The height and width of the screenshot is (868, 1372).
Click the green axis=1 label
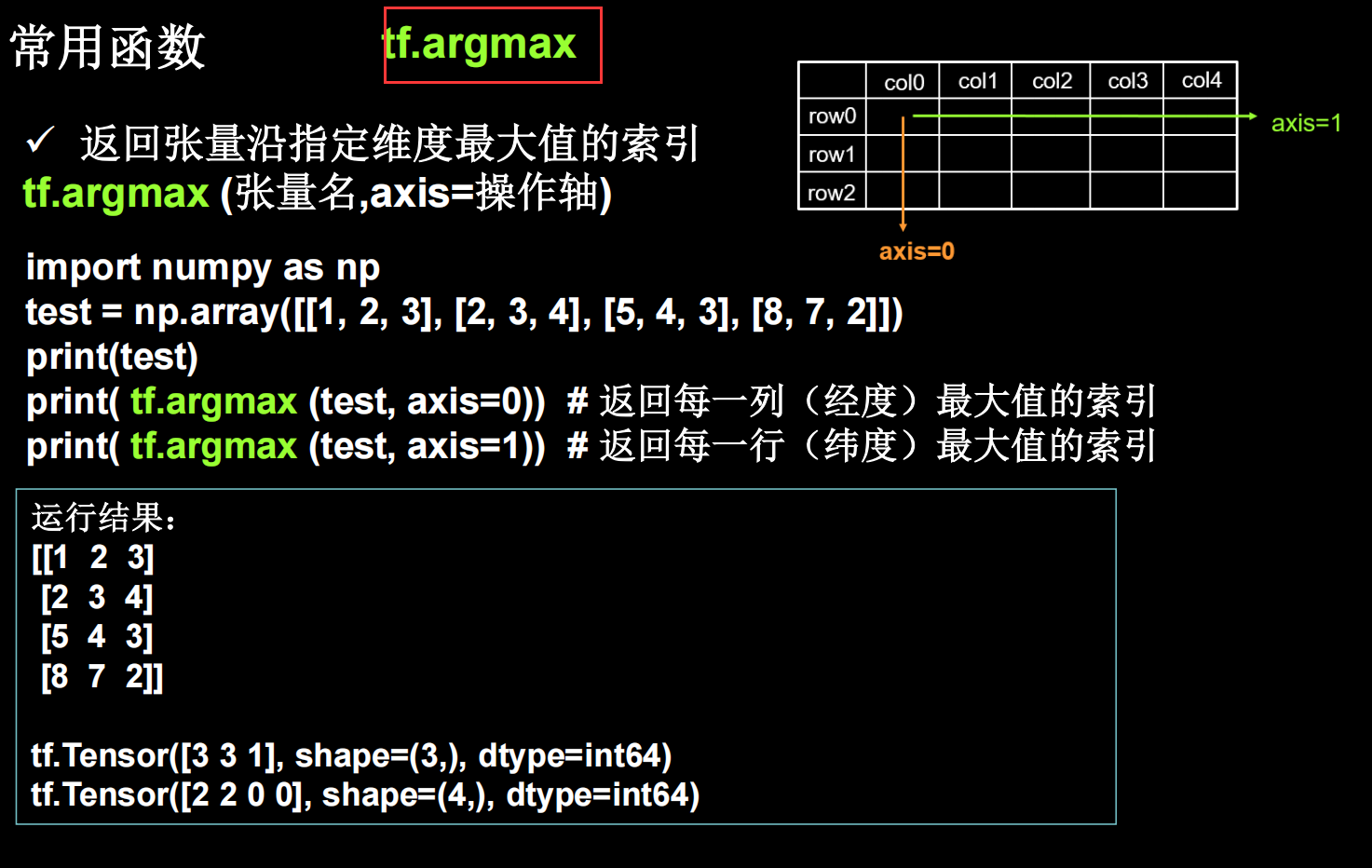(1306, 123)
